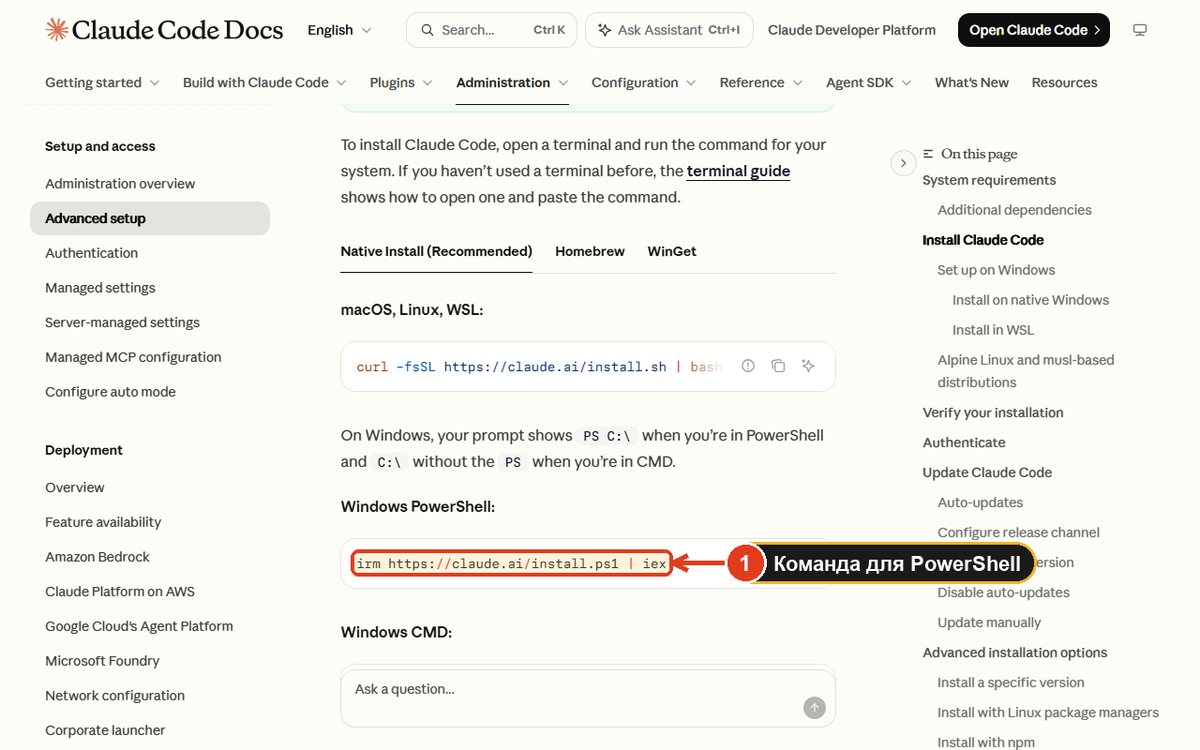This screenshot has width=1200, height=750.
Task: Jump to Alpine Linux and musl-based distributions
Action: click(x=1026, y=371)
